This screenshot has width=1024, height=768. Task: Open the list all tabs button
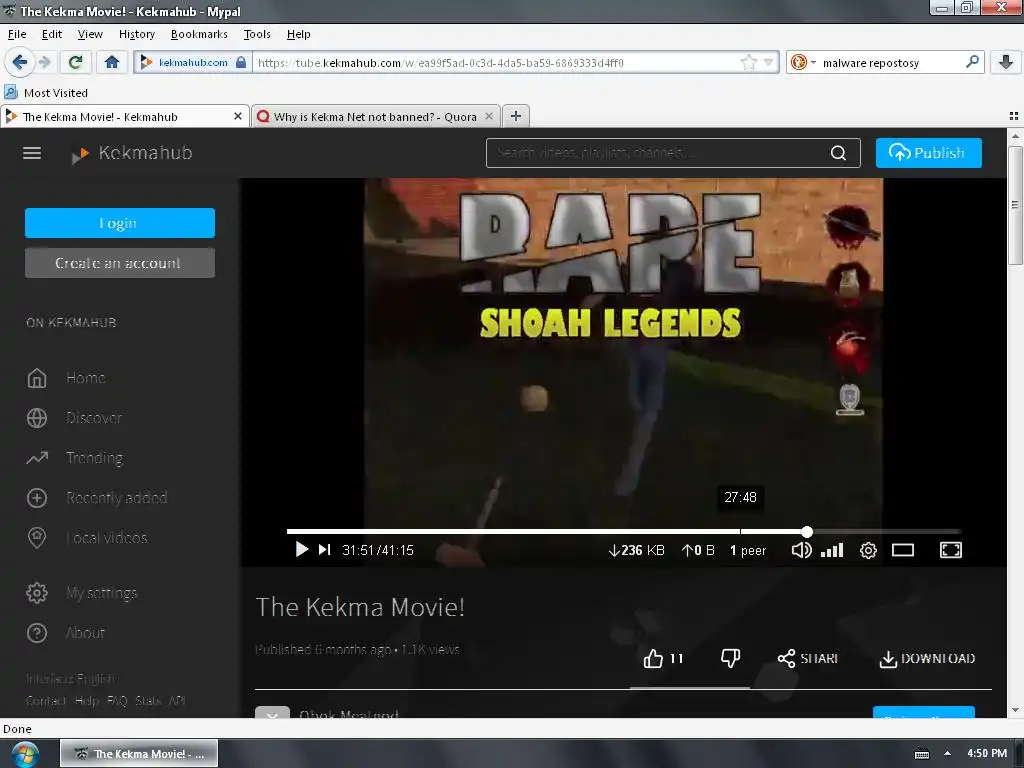coord(1014,116)
